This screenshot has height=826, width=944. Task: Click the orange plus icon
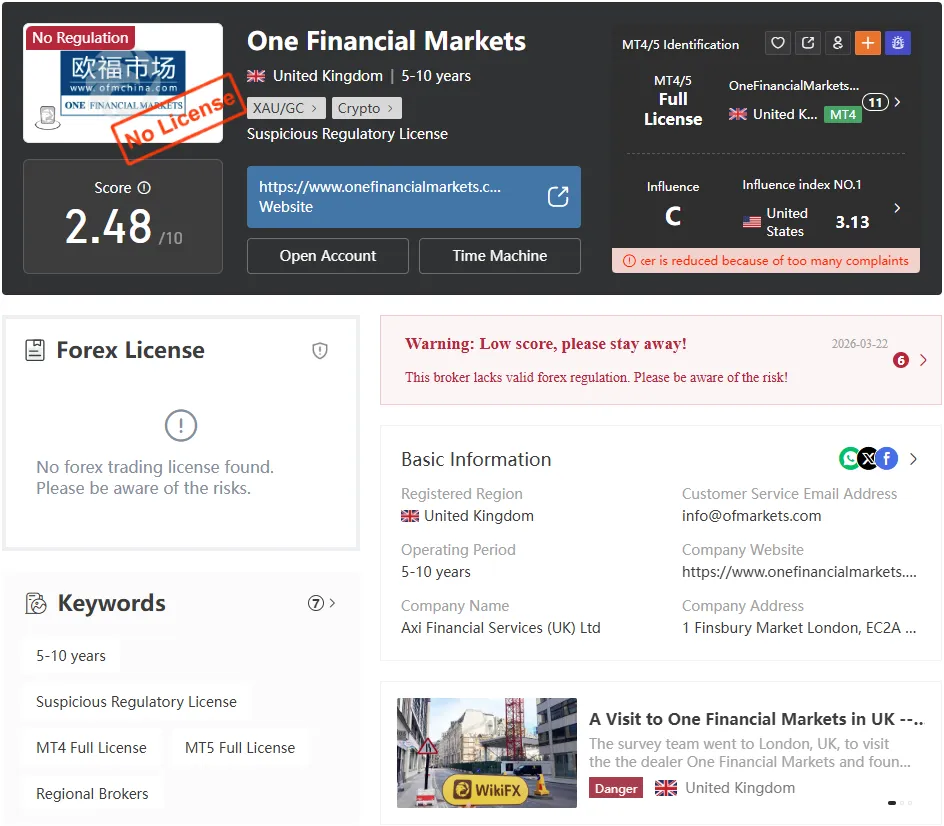tap(868, 43)
